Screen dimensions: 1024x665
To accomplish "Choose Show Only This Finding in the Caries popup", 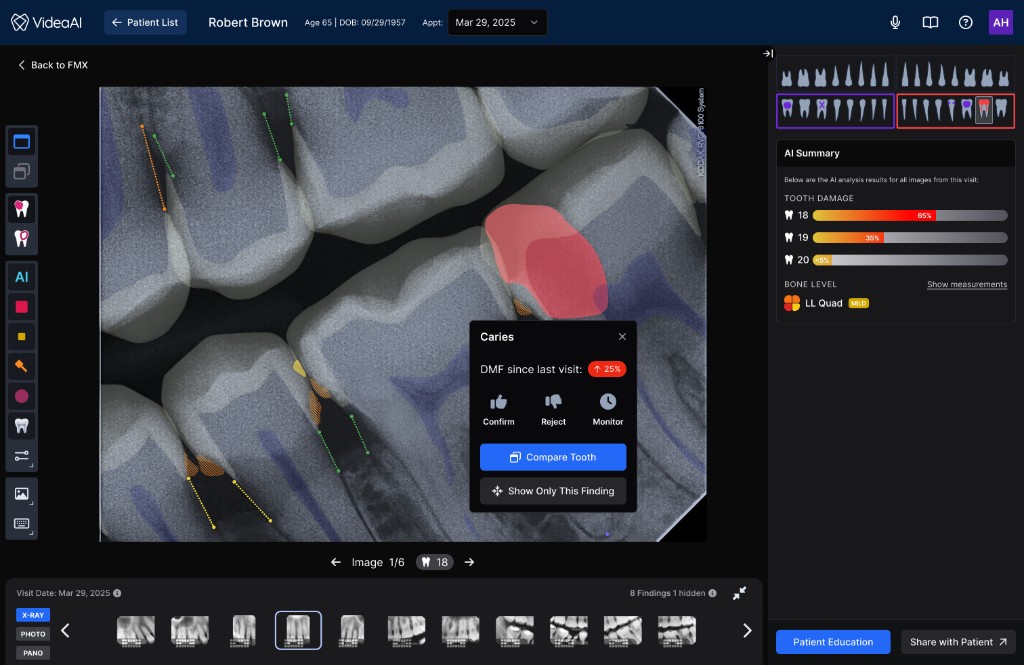I will tap(553, 491).
